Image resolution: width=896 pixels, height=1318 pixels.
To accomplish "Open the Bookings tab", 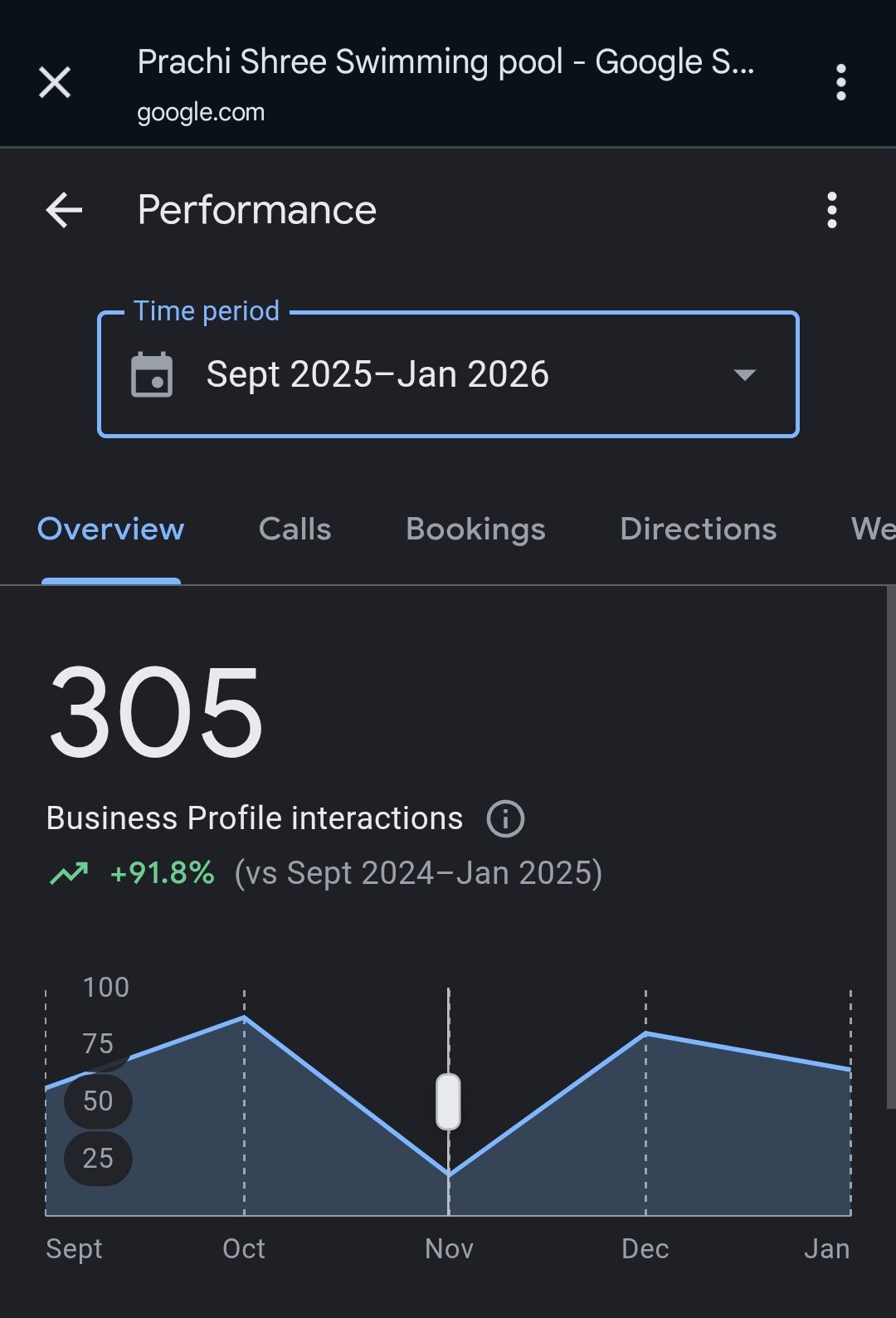I will pyautogui.click(x=475, y=530).
